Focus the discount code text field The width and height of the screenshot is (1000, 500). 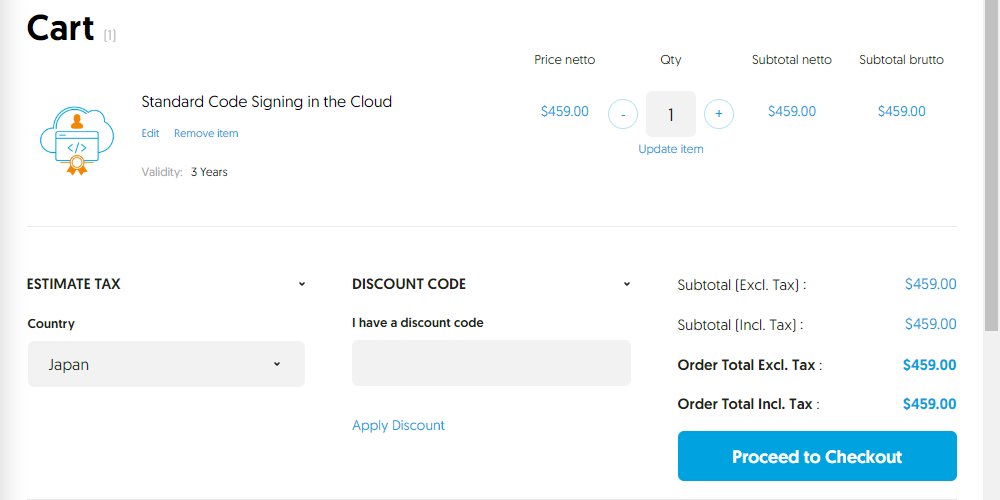coord(491,363)
